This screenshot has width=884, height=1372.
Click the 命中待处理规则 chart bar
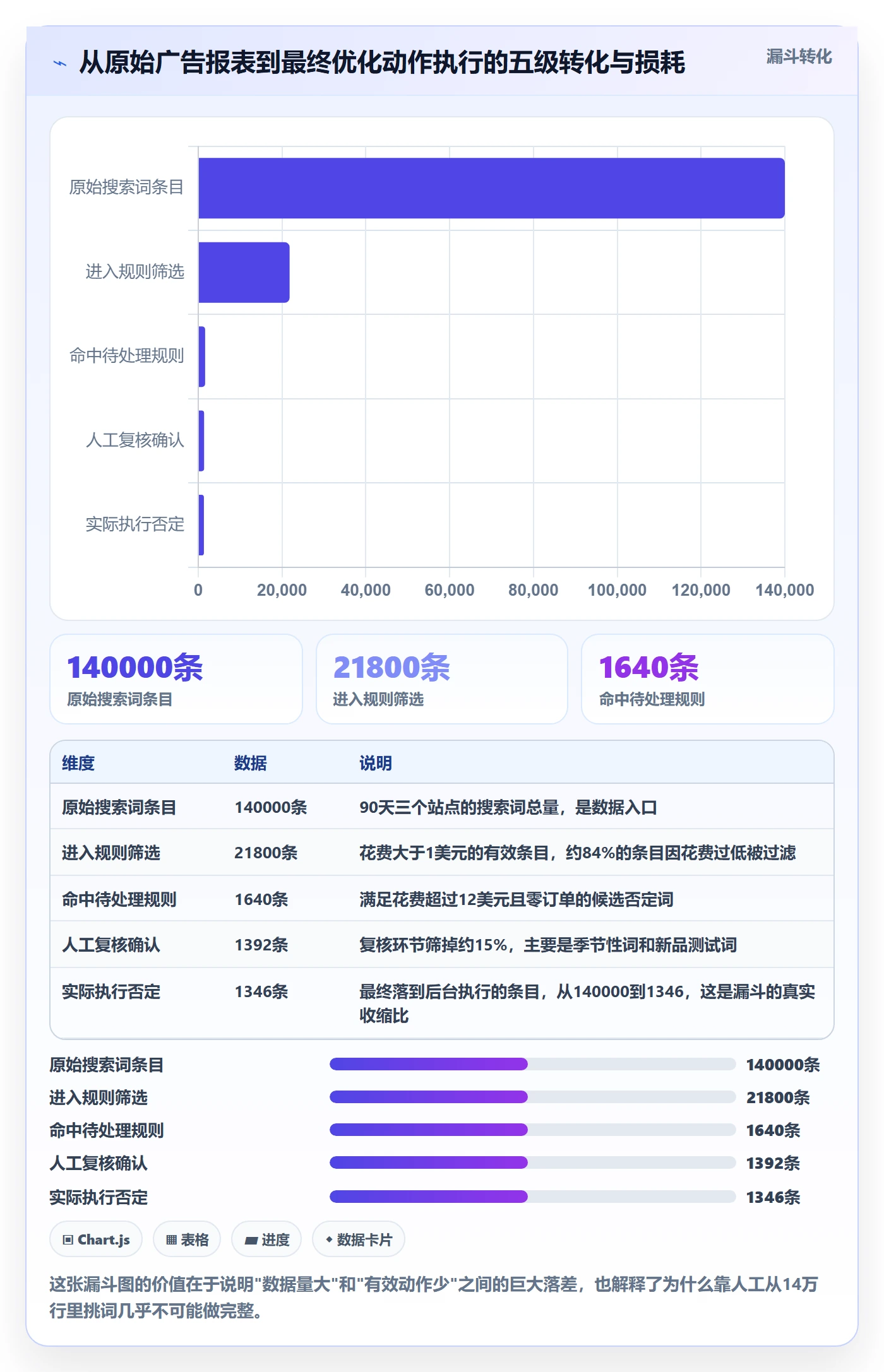coord(201,357)
